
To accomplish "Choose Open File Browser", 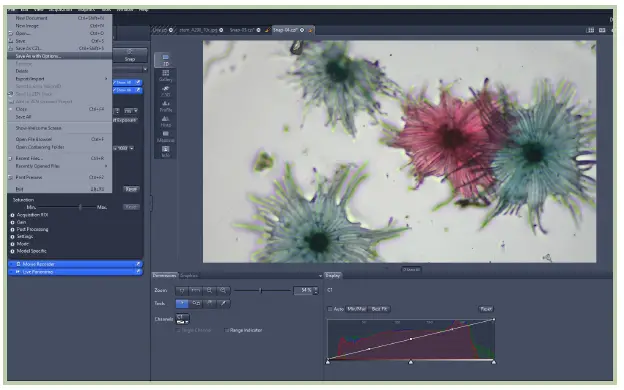I will pyautogui.click(x=60, y=139).
